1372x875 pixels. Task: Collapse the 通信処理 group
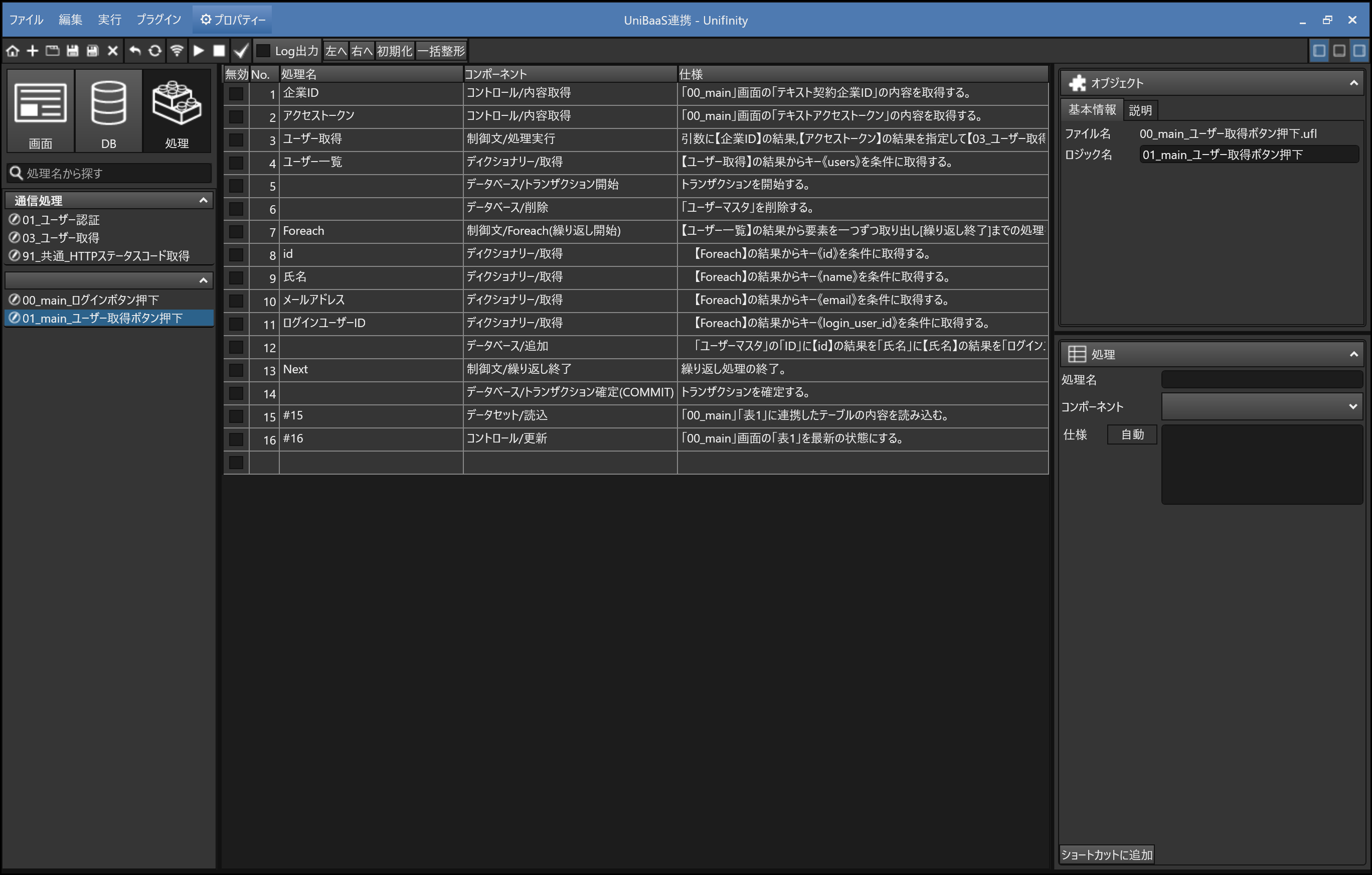204,200
